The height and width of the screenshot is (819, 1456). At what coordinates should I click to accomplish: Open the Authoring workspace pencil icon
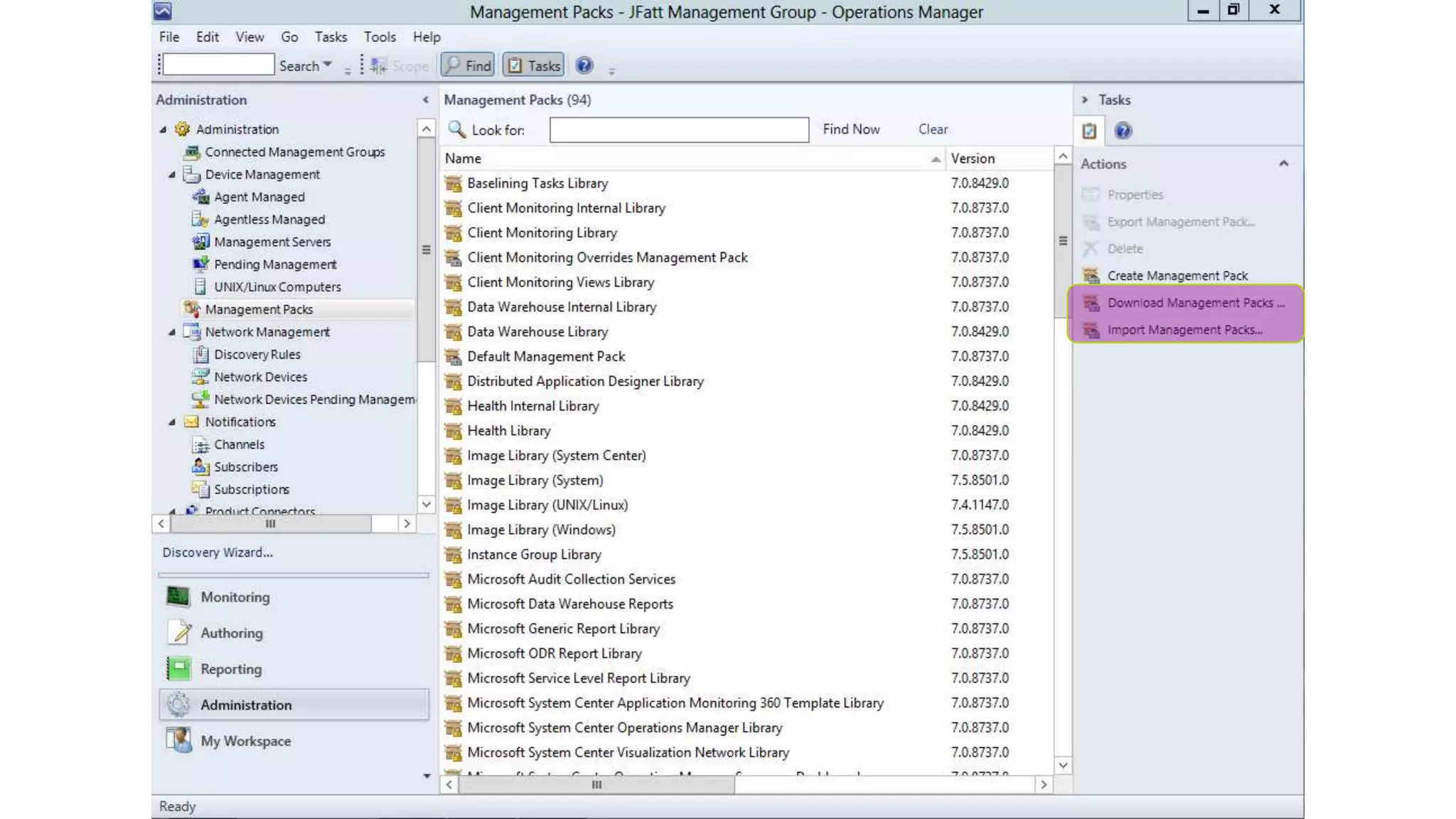[x=178, y=633]
